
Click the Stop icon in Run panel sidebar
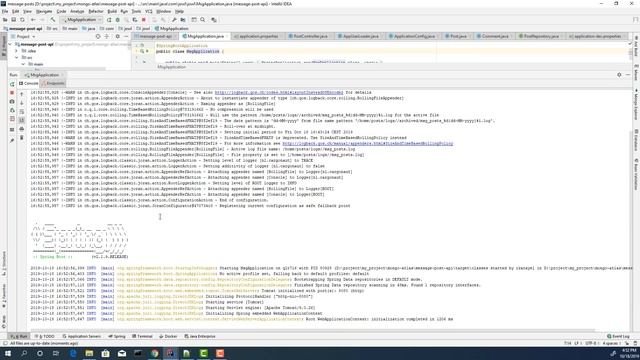pyautogui.click(x=12, y=93)
